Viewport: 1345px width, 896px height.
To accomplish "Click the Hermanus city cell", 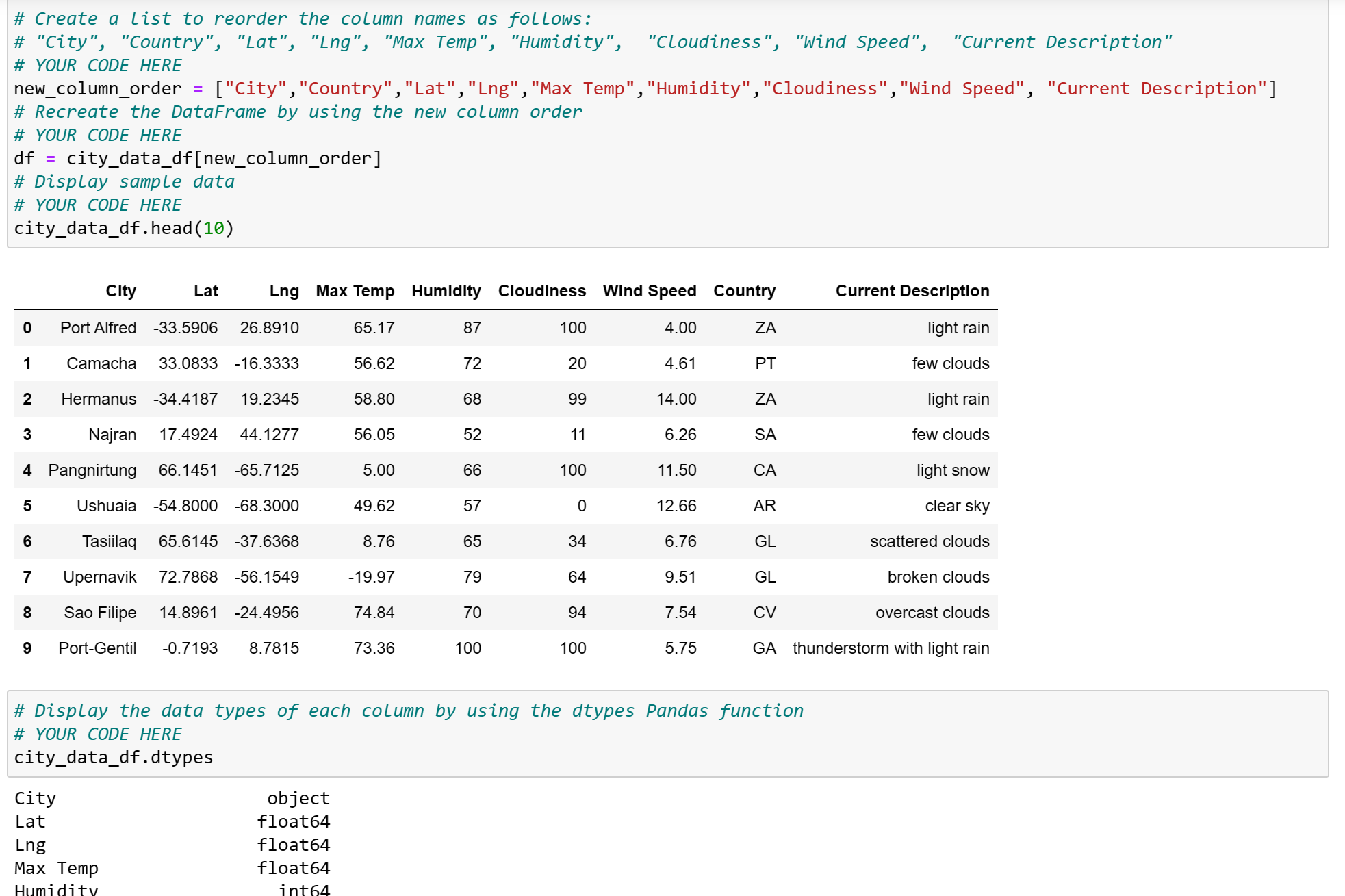I will click(99, 399).
